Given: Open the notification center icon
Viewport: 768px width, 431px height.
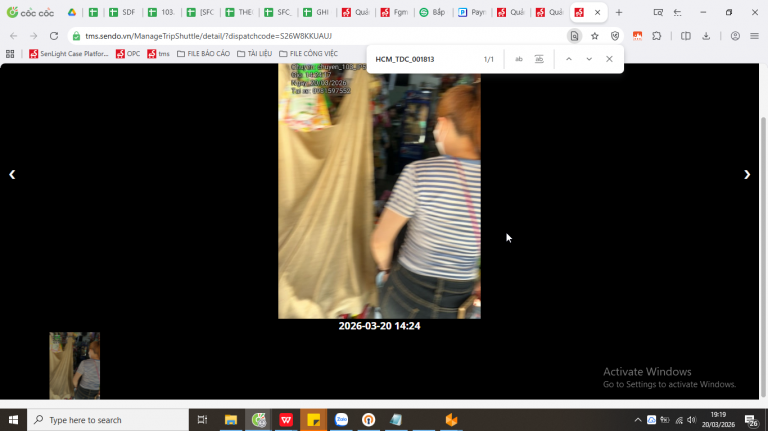Looking at the screenshot, I should 751,420.
